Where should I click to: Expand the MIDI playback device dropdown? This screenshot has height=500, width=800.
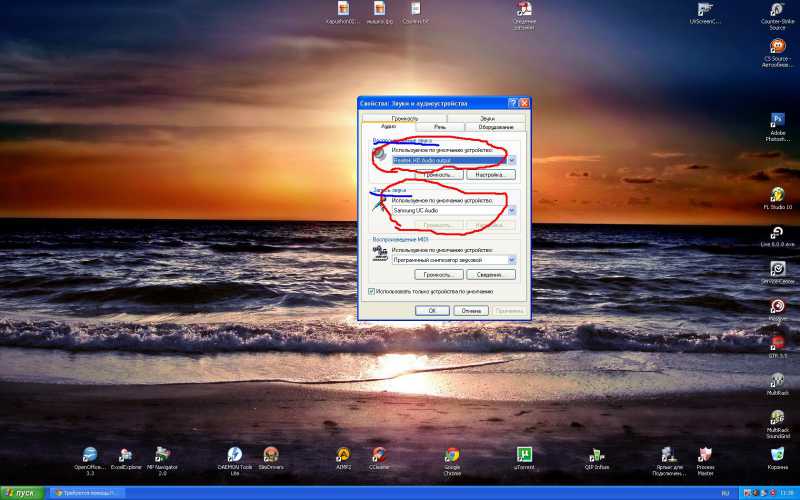click(x=511, y=260)
